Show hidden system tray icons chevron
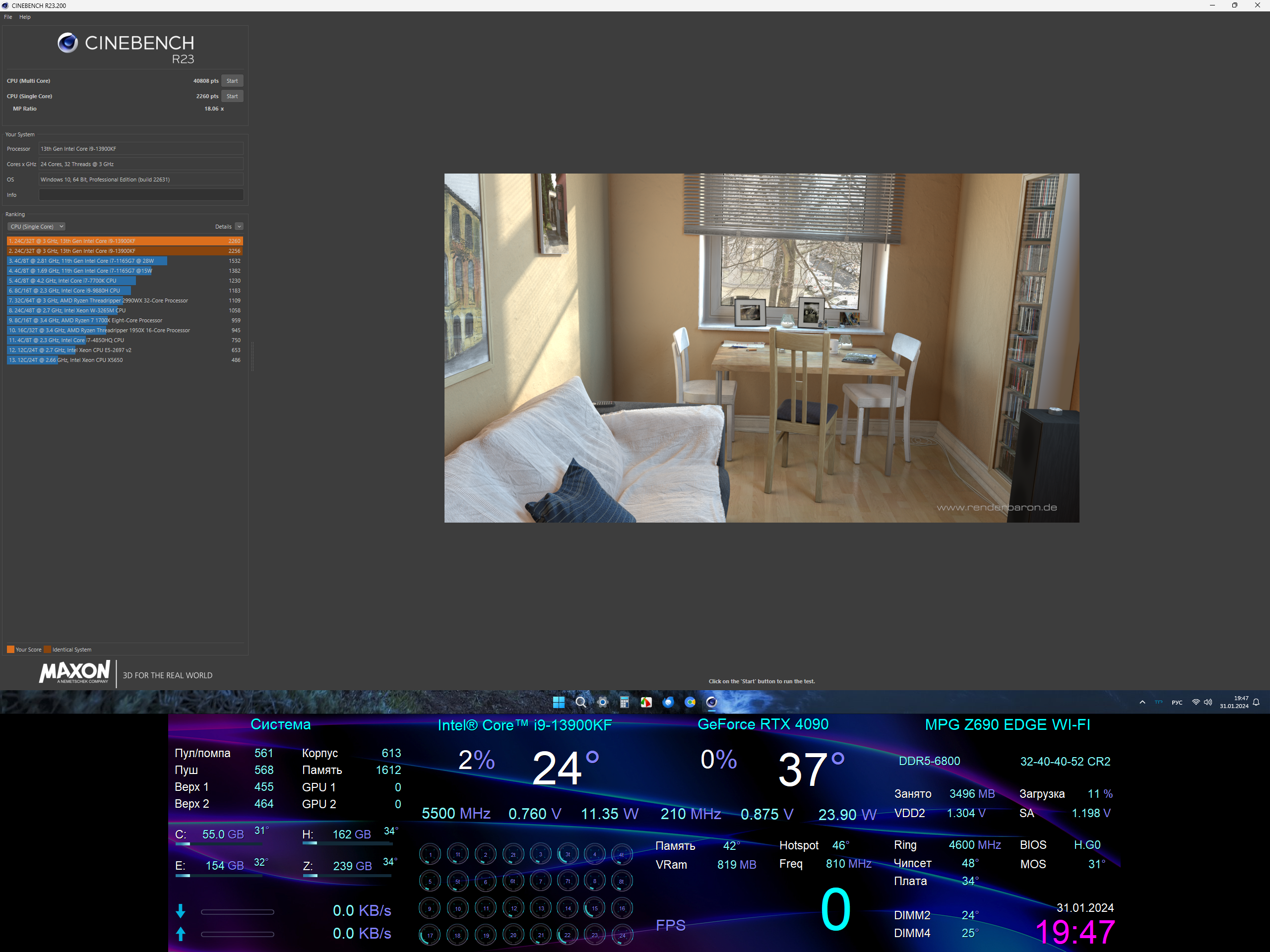 coord(1142,703)
